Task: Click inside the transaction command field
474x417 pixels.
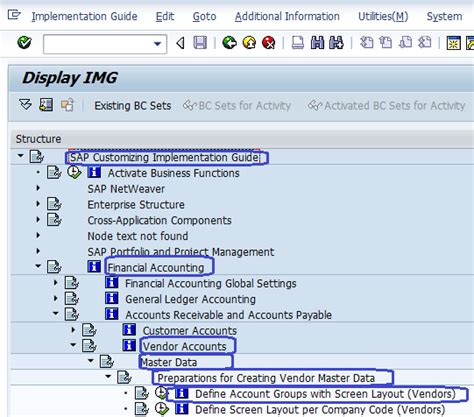Action: pyautogui.click(x=98, y=44)
